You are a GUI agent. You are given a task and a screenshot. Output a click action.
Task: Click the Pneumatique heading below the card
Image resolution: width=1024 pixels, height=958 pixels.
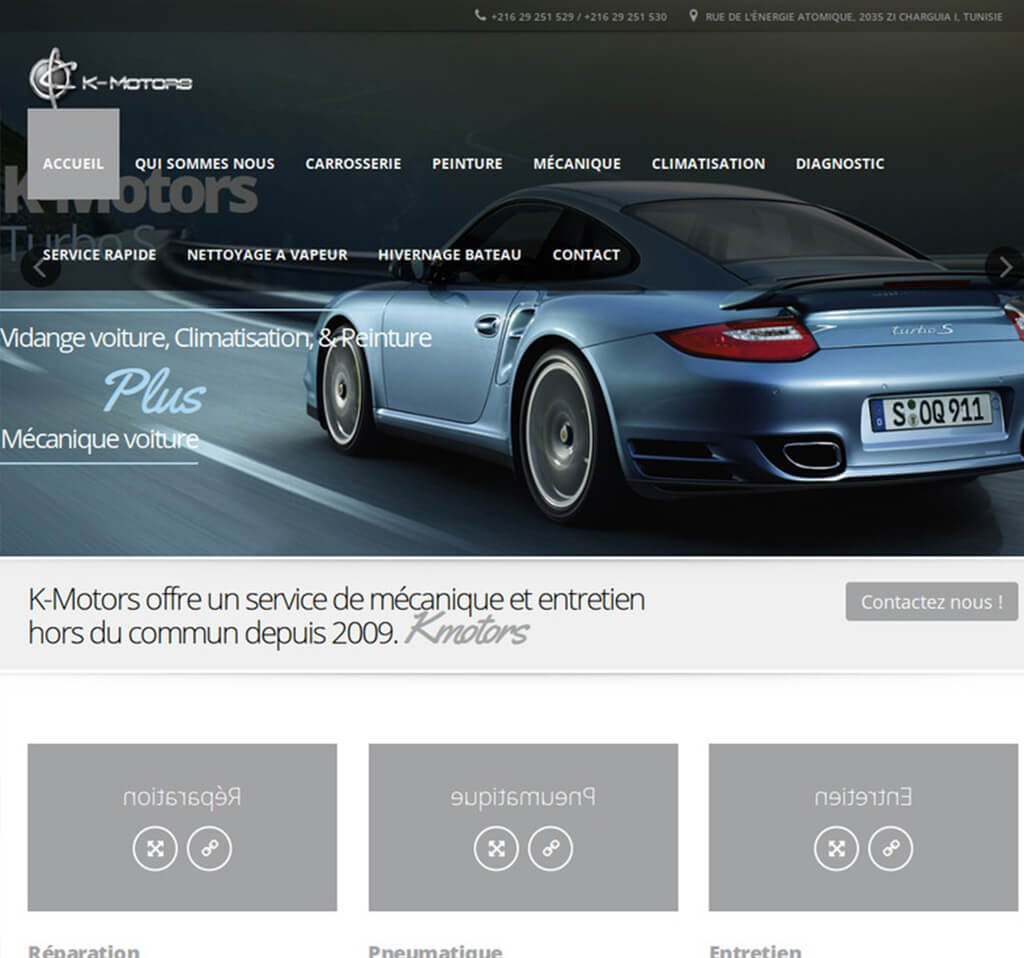pos(436,951)
